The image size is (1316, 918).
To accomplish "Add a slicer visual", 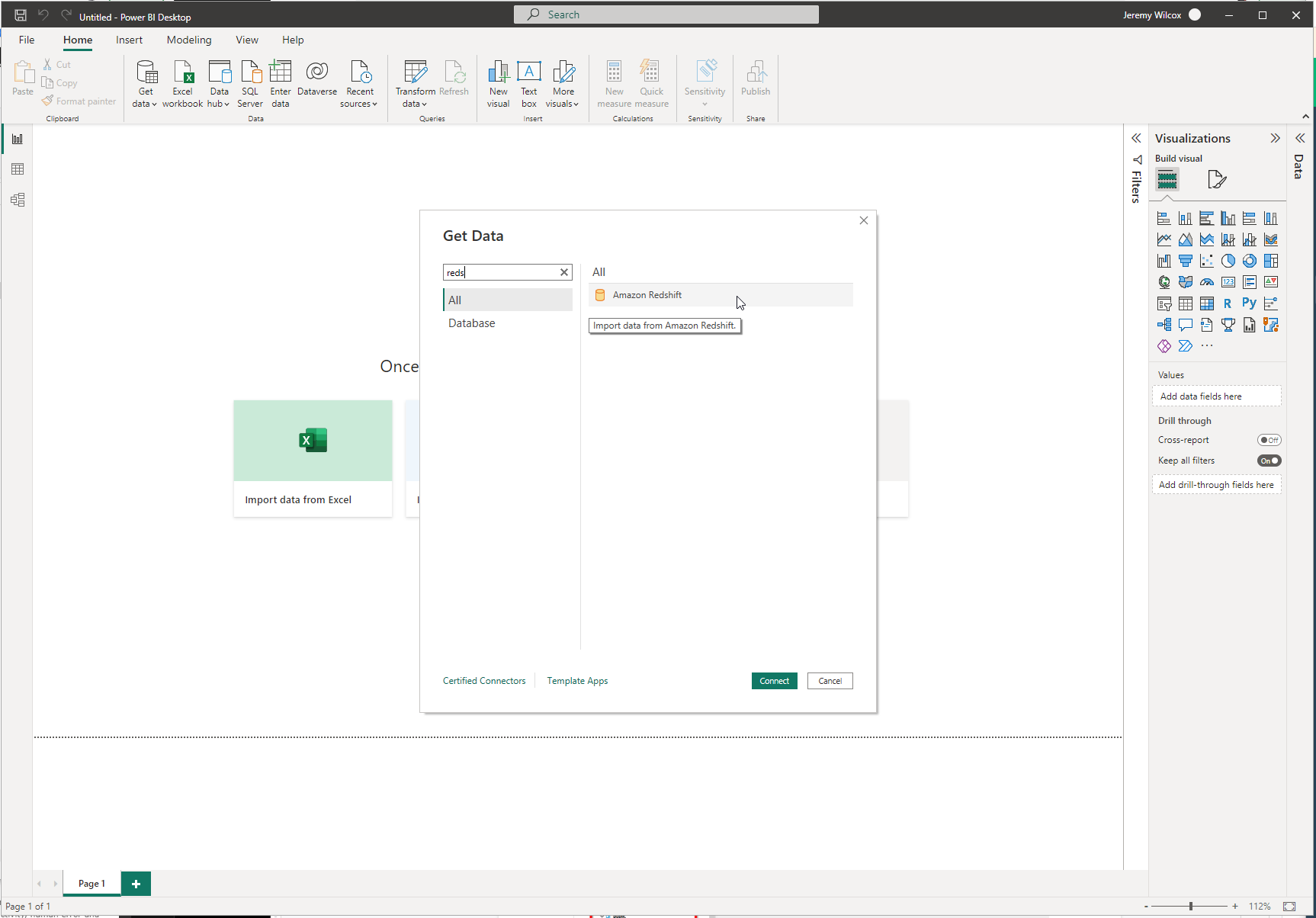I will (1164, 303).
